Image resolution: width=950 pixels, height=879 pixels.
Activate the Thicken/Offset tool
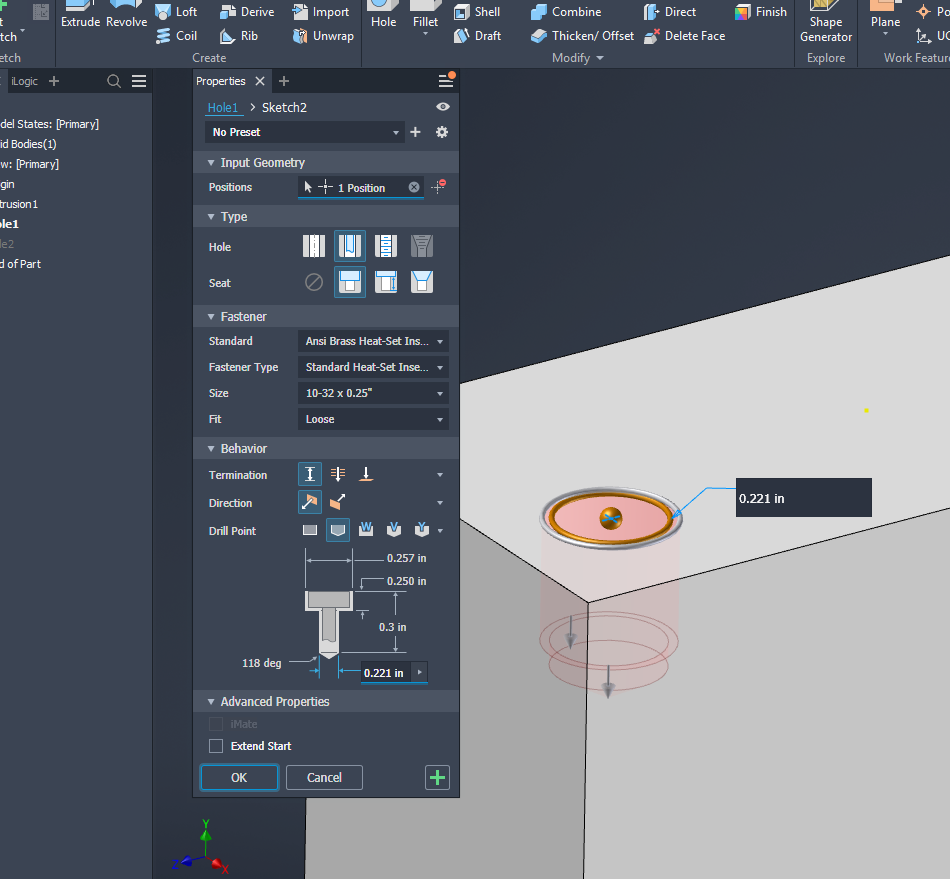coord(582,36)
